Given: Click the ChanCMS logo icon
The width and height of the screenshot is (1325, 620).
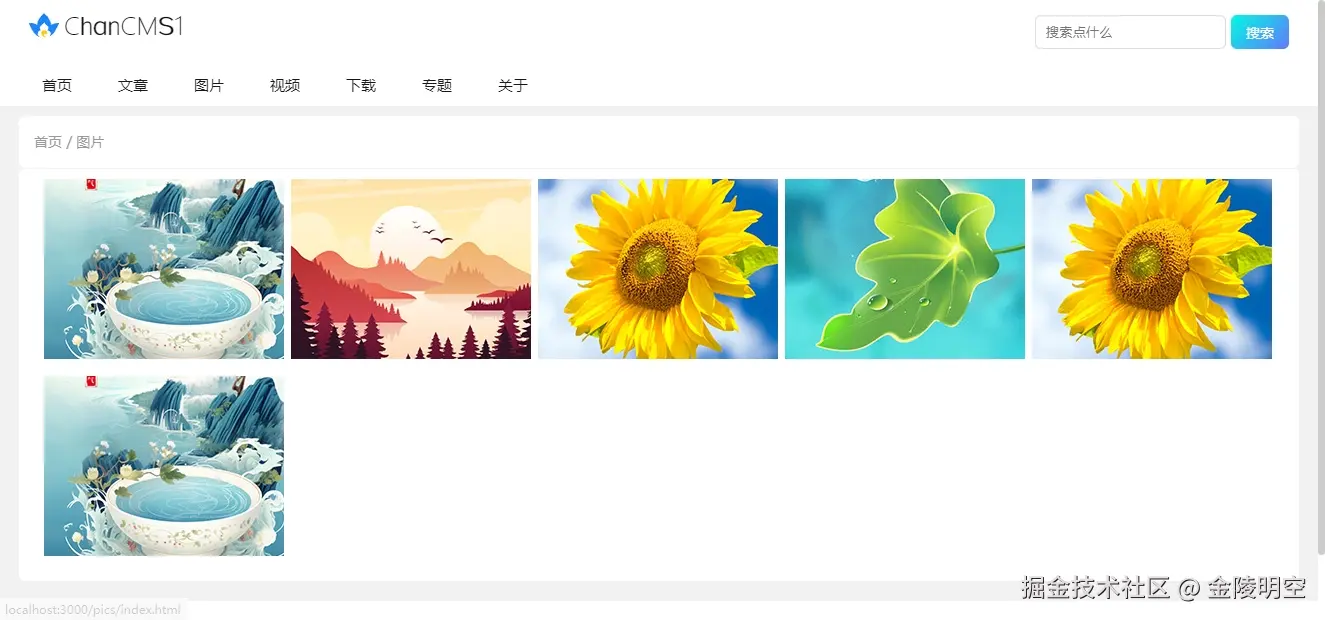Looking at the screenshot, I should (x=44, y=26).
